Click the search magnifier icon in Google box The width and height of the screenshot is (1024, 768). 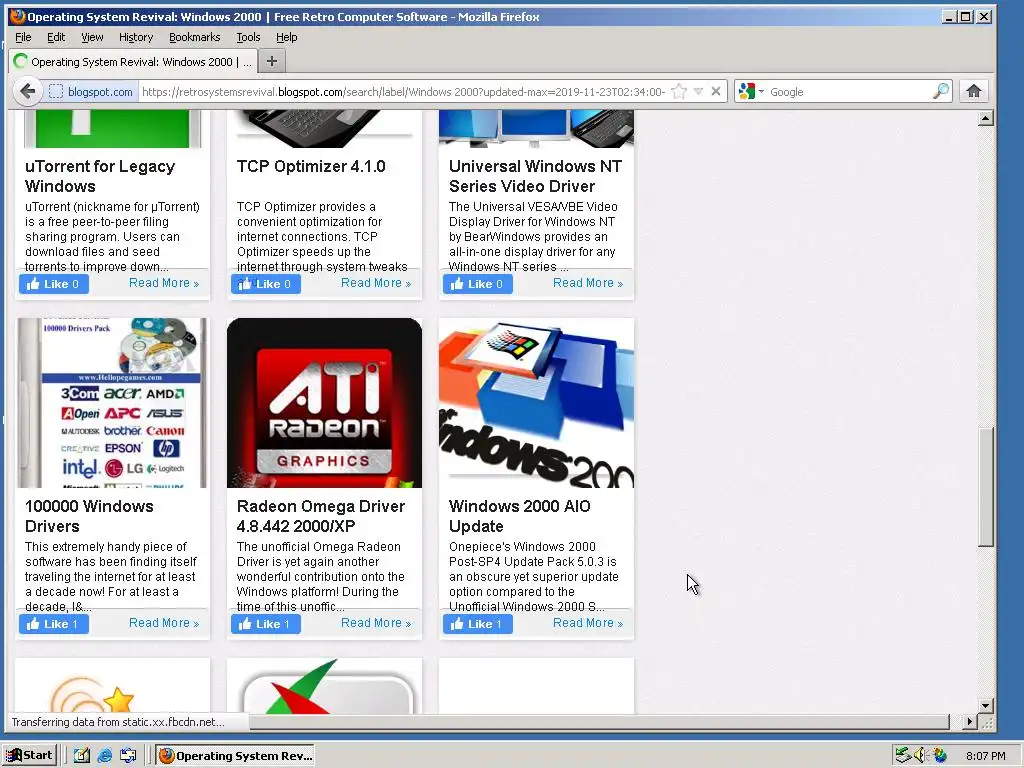[940, 91]
